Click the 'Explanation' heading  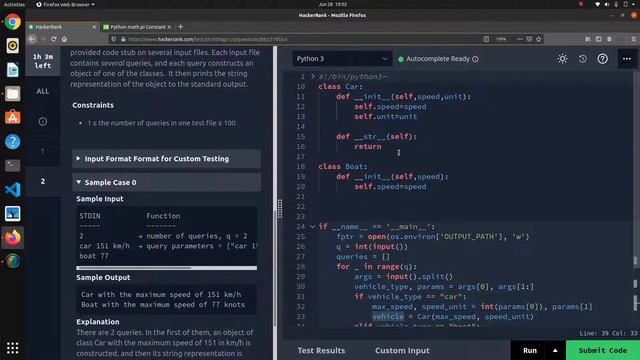tap(98, 322)
